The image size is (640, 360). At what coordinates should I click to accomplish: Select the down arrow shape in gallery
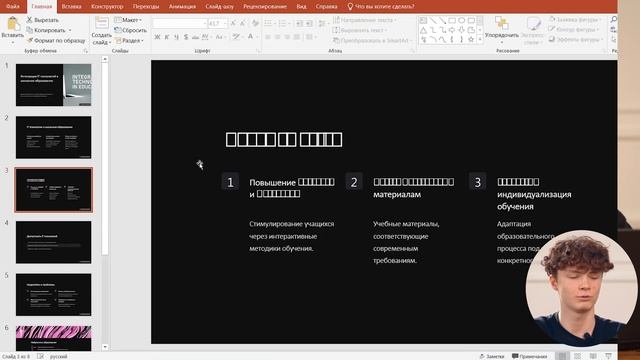(x=462, y=30)
